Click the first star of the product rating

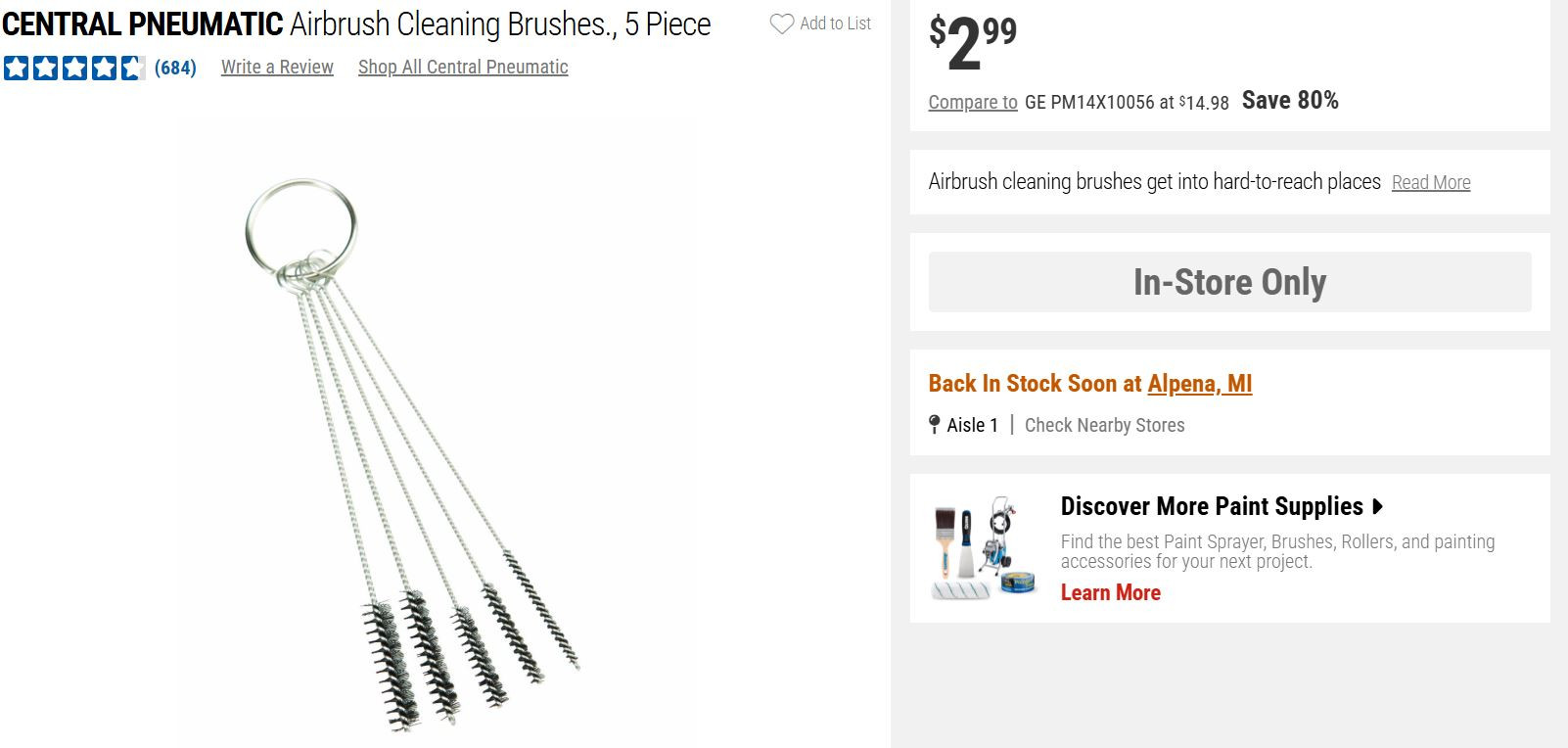pos(14,67)
